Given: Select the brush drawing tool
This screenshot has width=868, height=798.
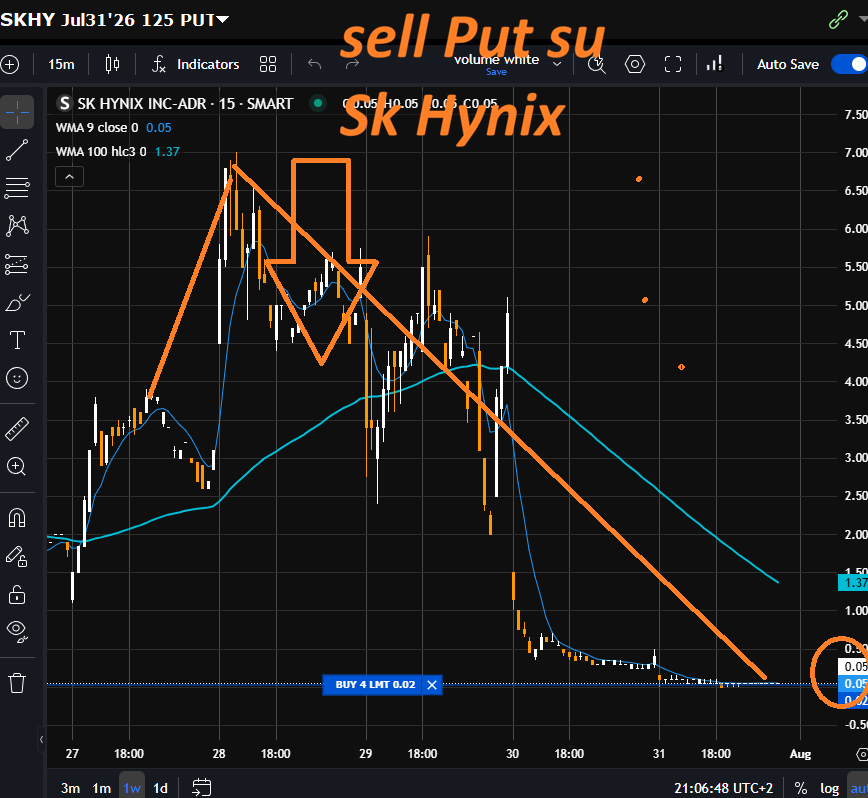Looking at the screenshot, I should [17, 302].
